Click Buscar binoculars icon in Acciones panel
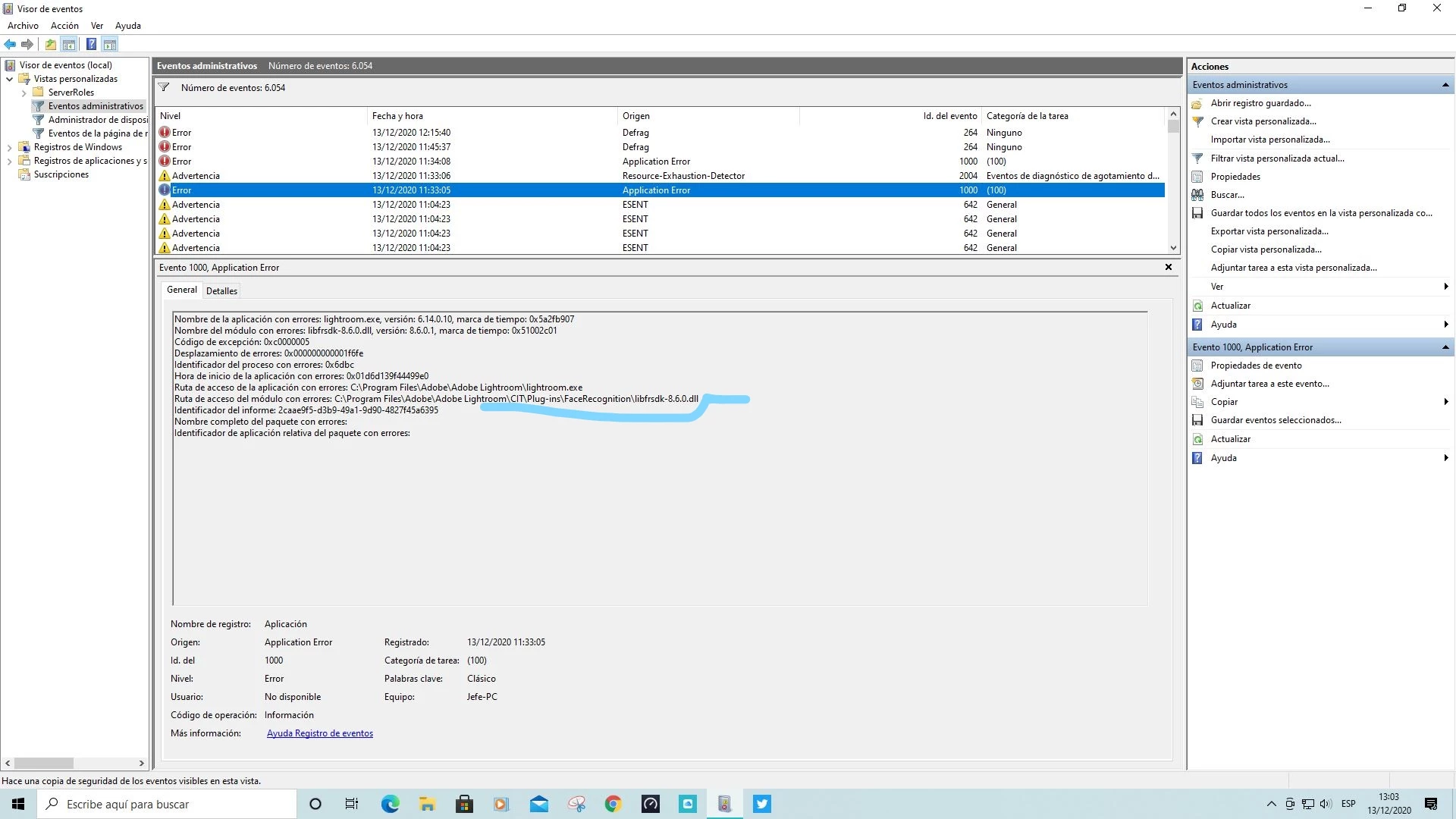This screenshot has width=1456, height=819. click(x=1197, y=195)
